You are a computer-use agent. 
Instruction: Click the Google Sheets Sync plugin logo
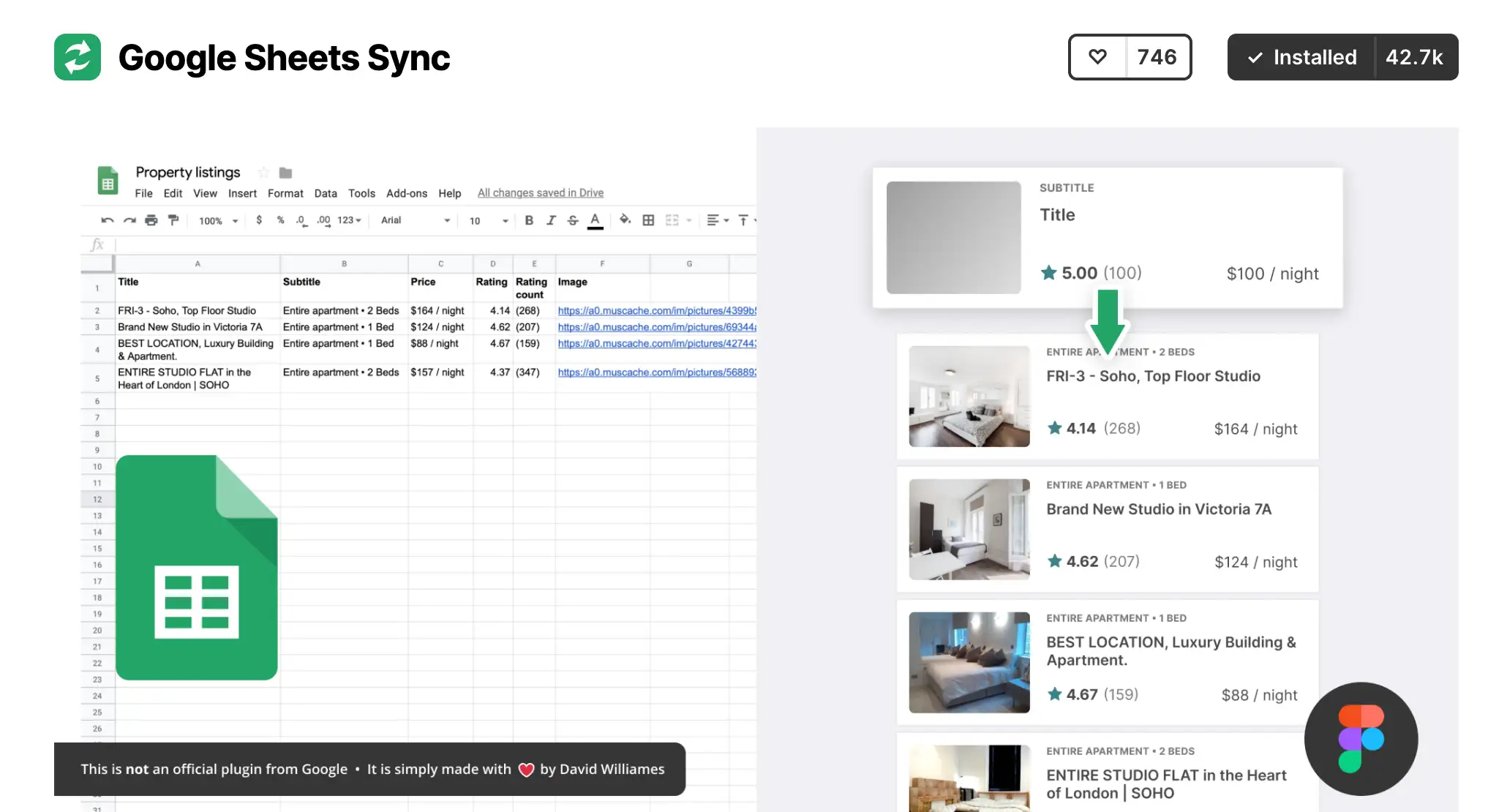click(x=78, y=57)
